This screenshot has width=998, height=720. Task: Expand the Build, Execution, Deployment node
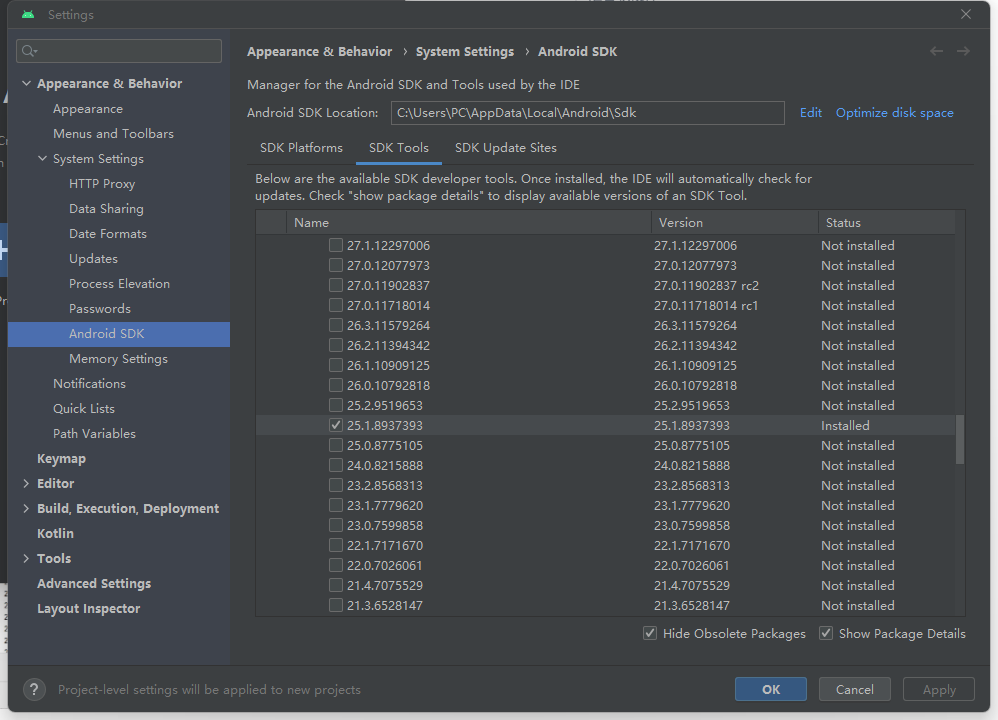coord(26,509)
